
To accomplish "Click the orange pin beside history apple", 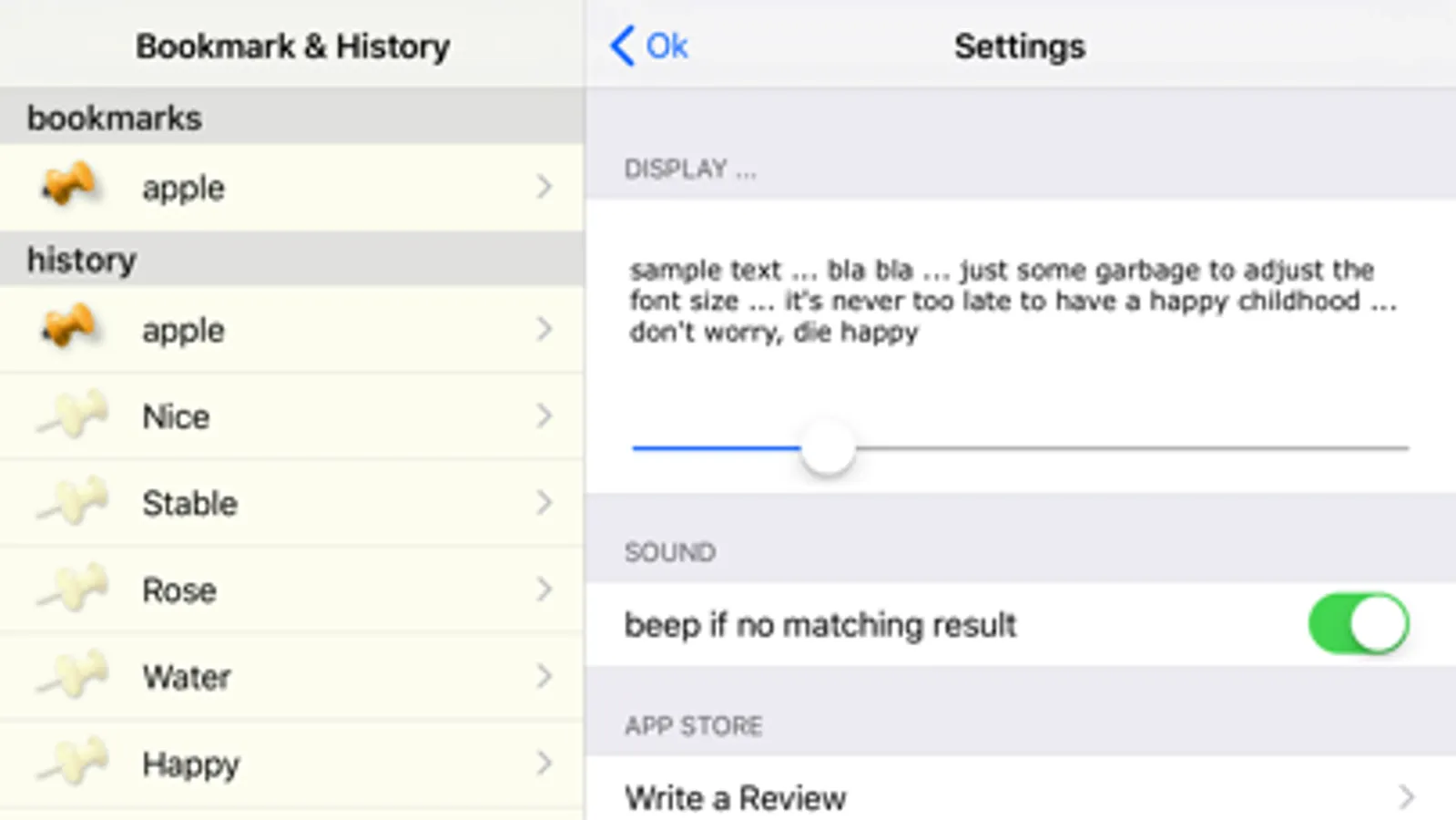I will [68, 328].
